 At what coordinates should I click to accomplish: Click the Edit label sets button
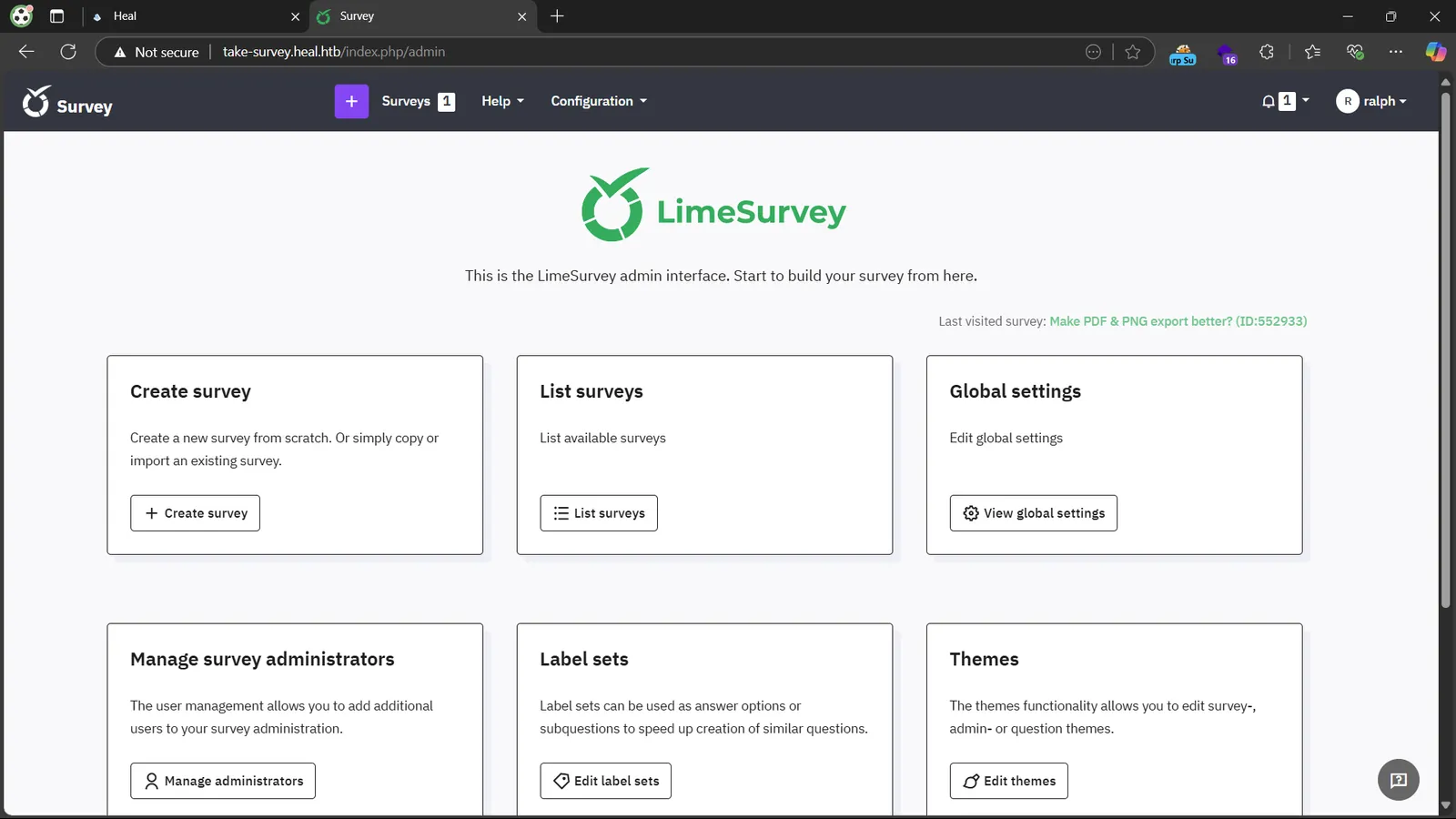pyautogui.click(x=605, y=781)
